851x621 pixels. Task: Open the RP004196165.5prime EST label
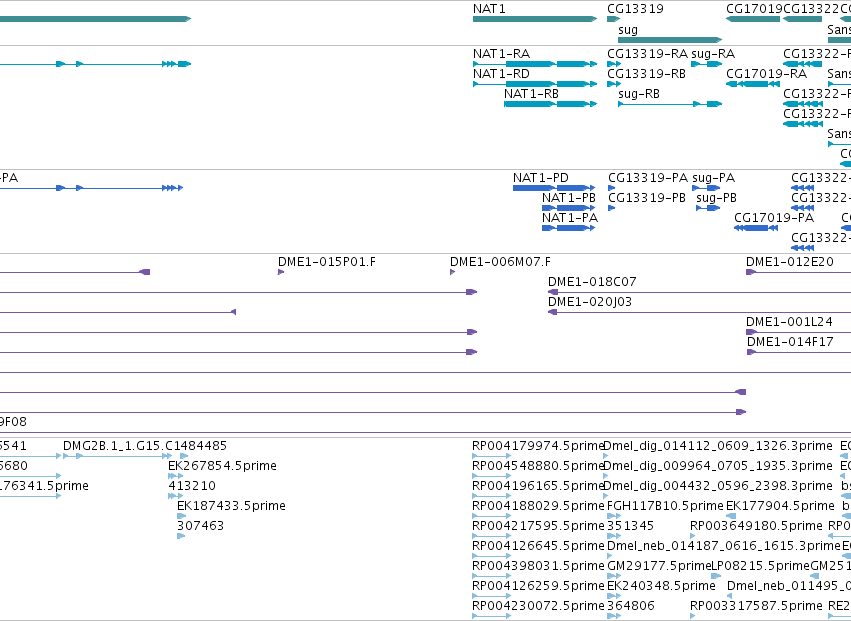538,486
